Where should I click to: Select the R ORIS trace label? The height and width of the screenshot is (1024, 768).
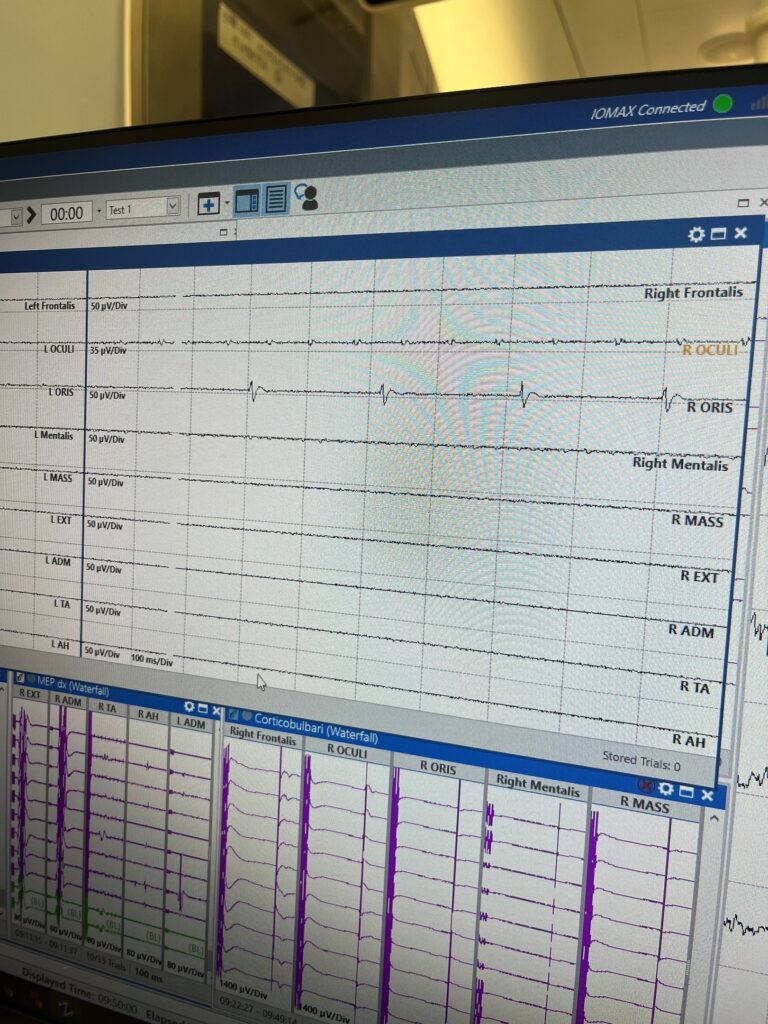point(709,407)
